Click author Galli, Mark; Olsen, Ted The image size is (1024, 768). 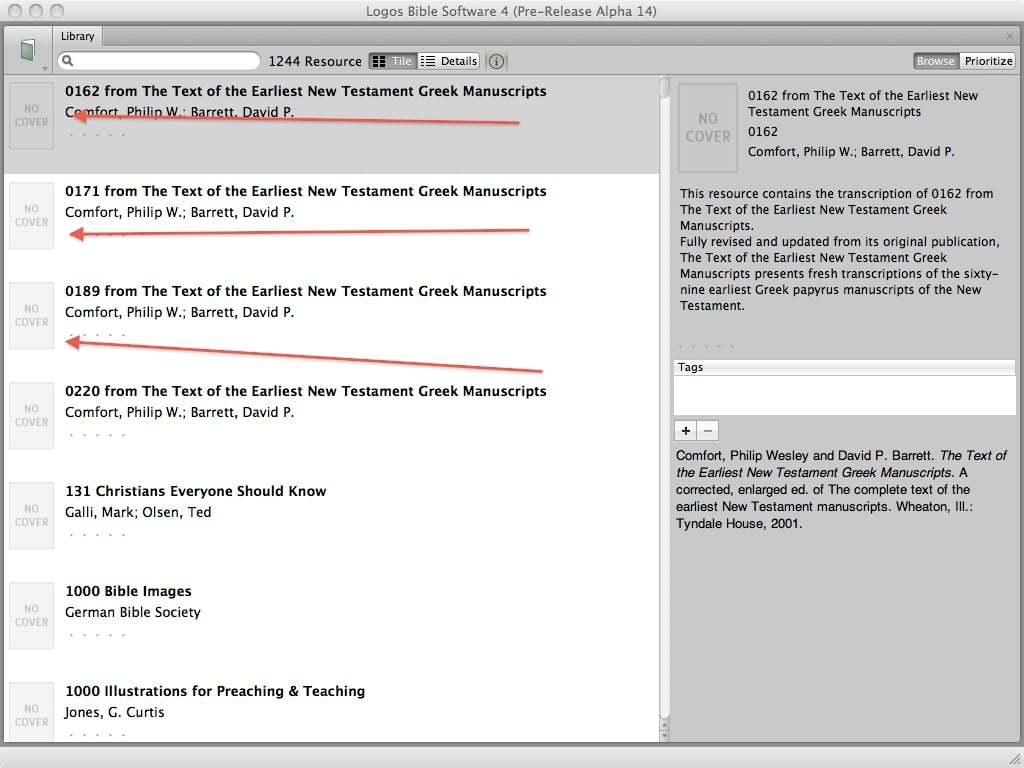138,512
